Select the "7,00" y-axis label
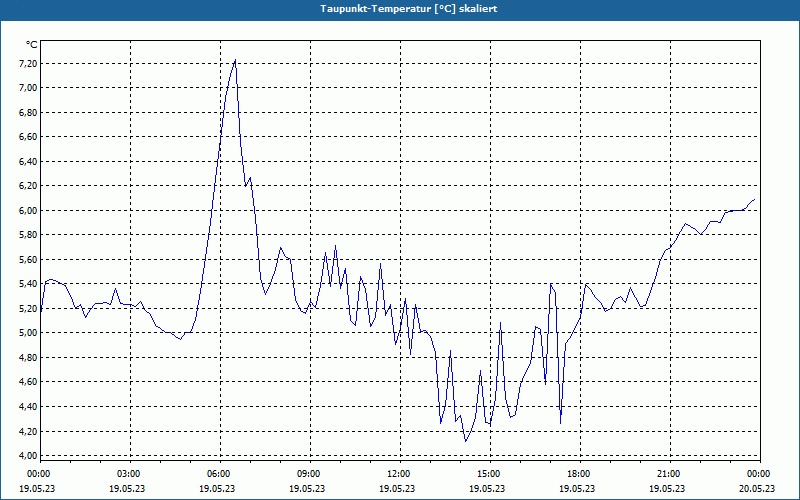 tap(28, 88)
